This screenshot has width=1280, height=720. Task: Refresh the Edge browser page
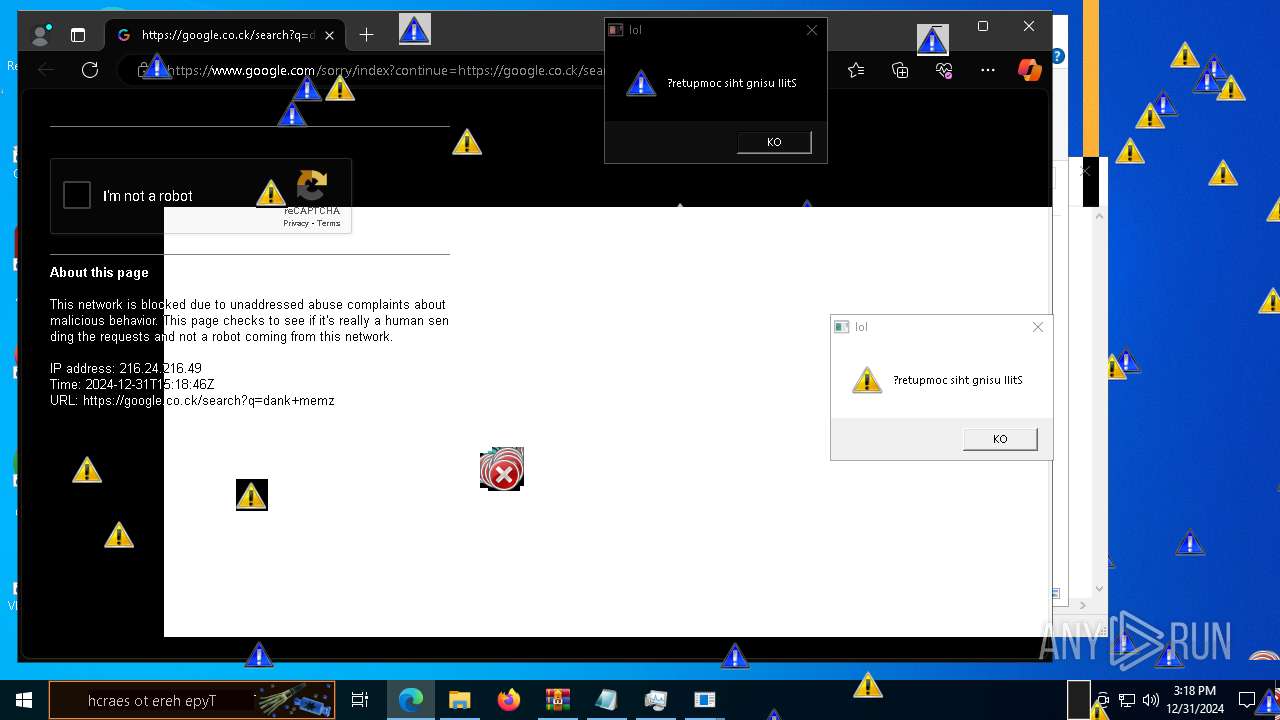90,70
